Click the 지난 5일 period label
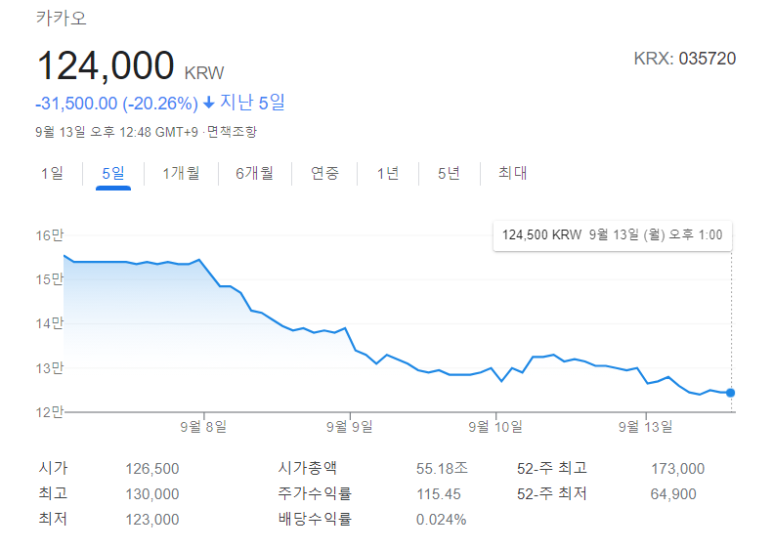 click(x=252, y=103)
